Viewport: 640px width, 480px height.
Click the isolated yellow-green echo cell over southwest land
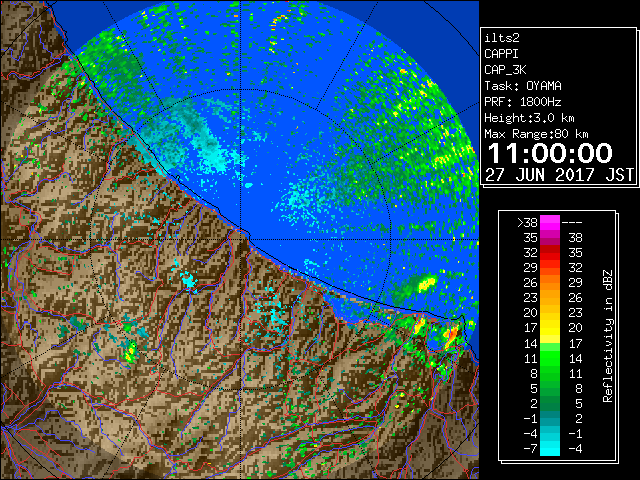point(130,352)
